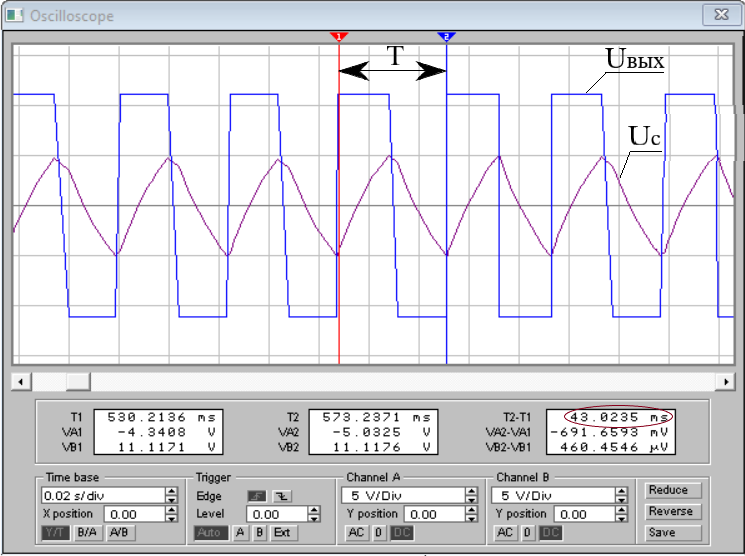Select falling edge trigger icon
This screenshot has width=745, height=556.
[x=281, y=495]
